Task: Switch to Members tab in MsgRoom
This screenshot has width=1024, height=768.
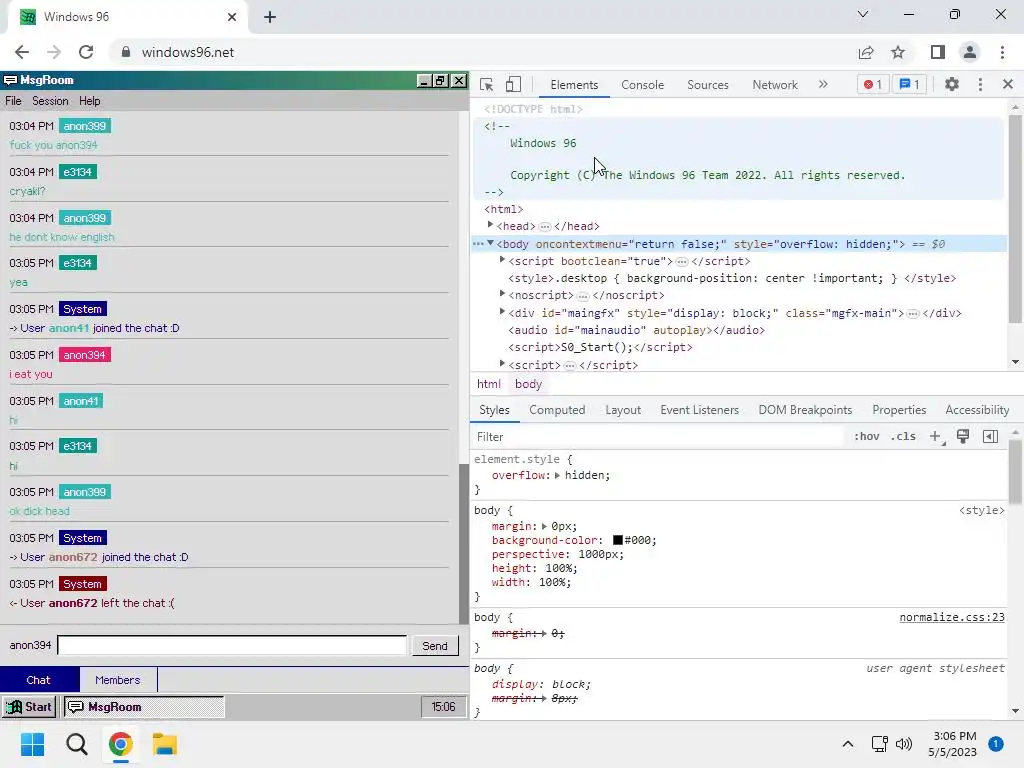Action: [x=118, y=680]
